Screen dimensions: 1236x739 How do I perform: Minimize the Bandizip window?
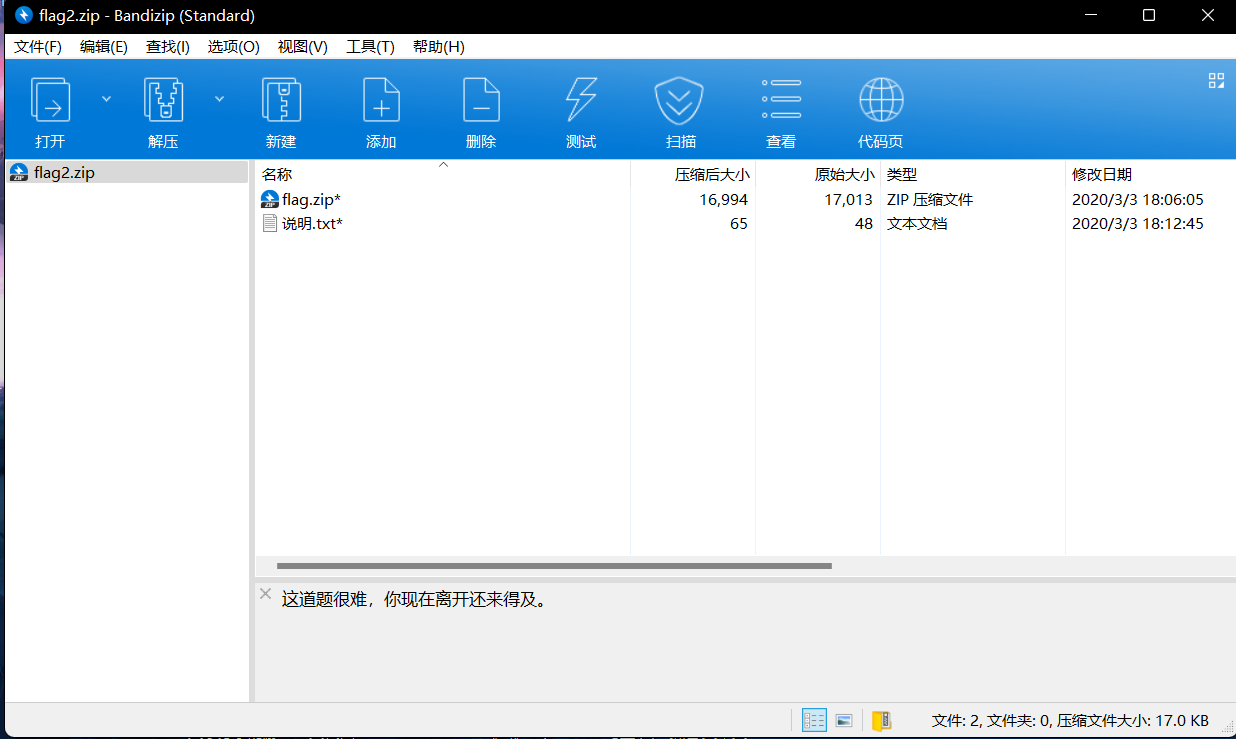point(1093,15)
